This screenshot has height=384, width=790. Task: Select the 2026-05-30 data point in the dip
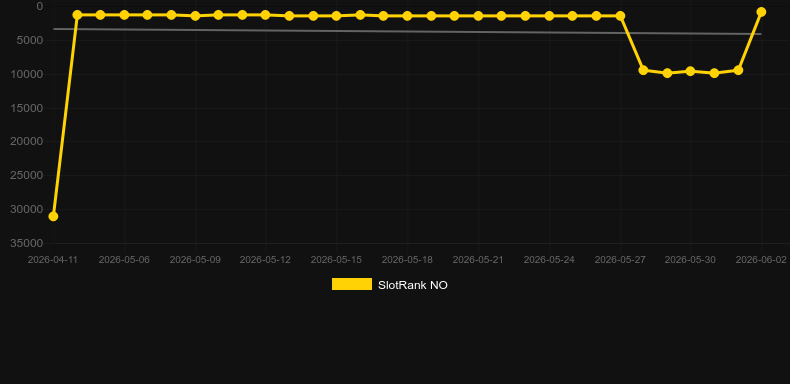pos(690,71)
